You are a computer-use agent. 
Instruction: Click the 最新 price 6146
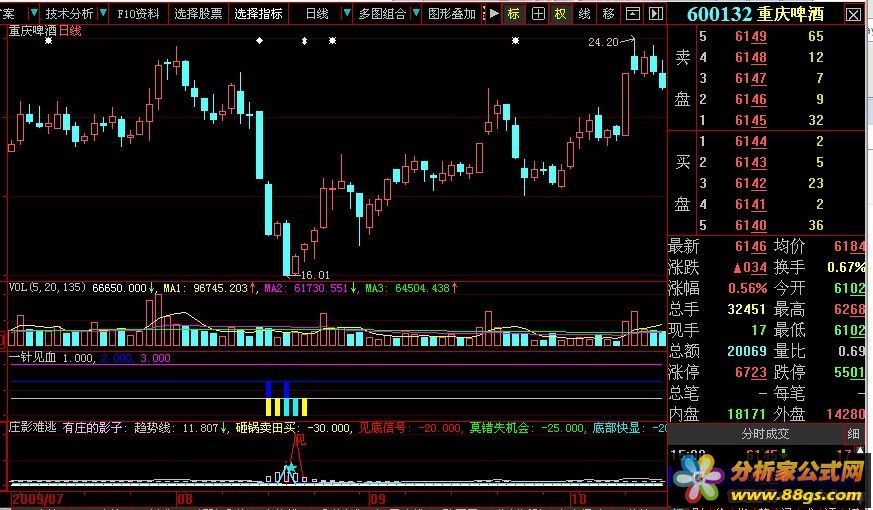(751, 247)
